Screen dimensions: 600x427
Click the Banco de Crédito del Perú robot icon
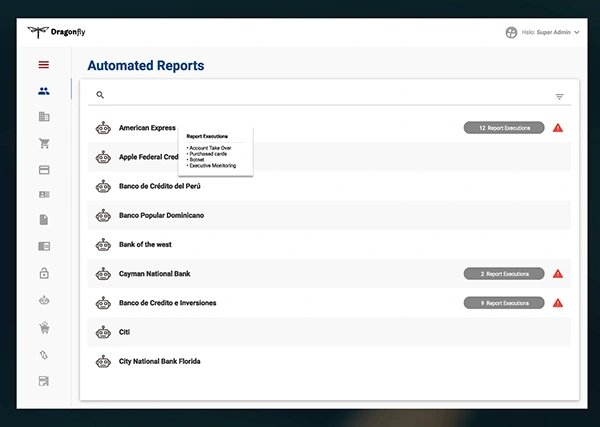[103, 186]
